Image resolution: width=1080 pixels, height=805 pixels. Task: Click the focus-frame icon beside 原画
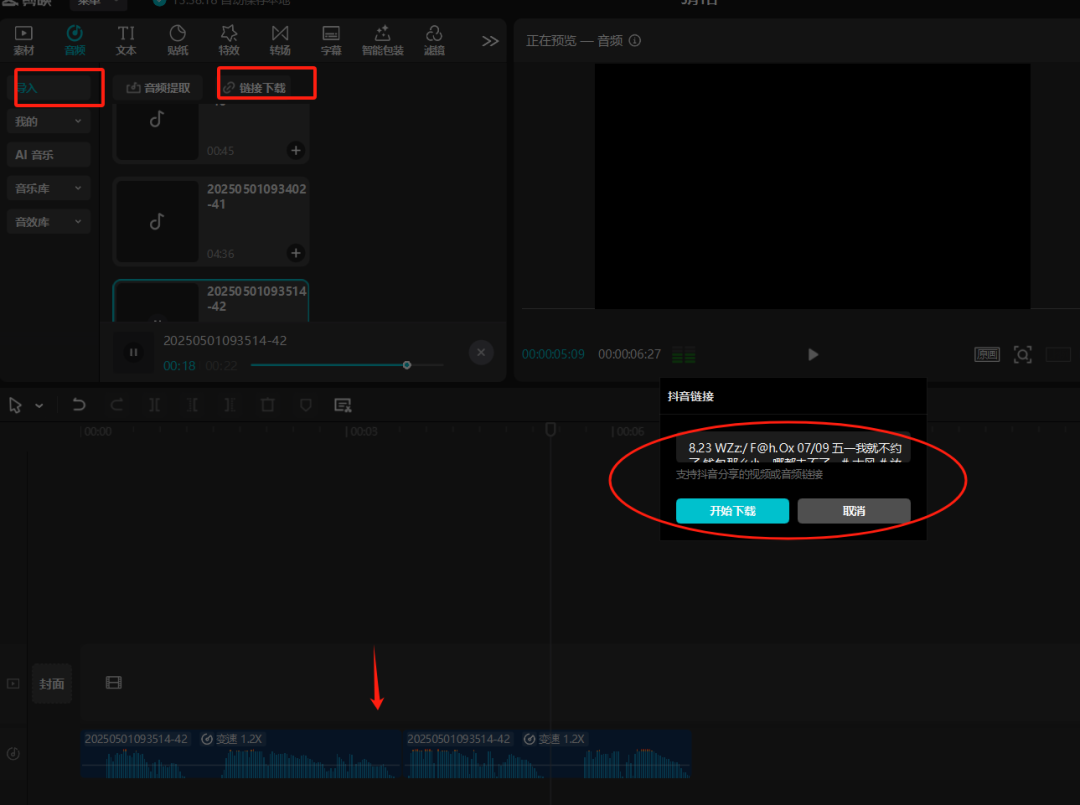coord(1023,354)
